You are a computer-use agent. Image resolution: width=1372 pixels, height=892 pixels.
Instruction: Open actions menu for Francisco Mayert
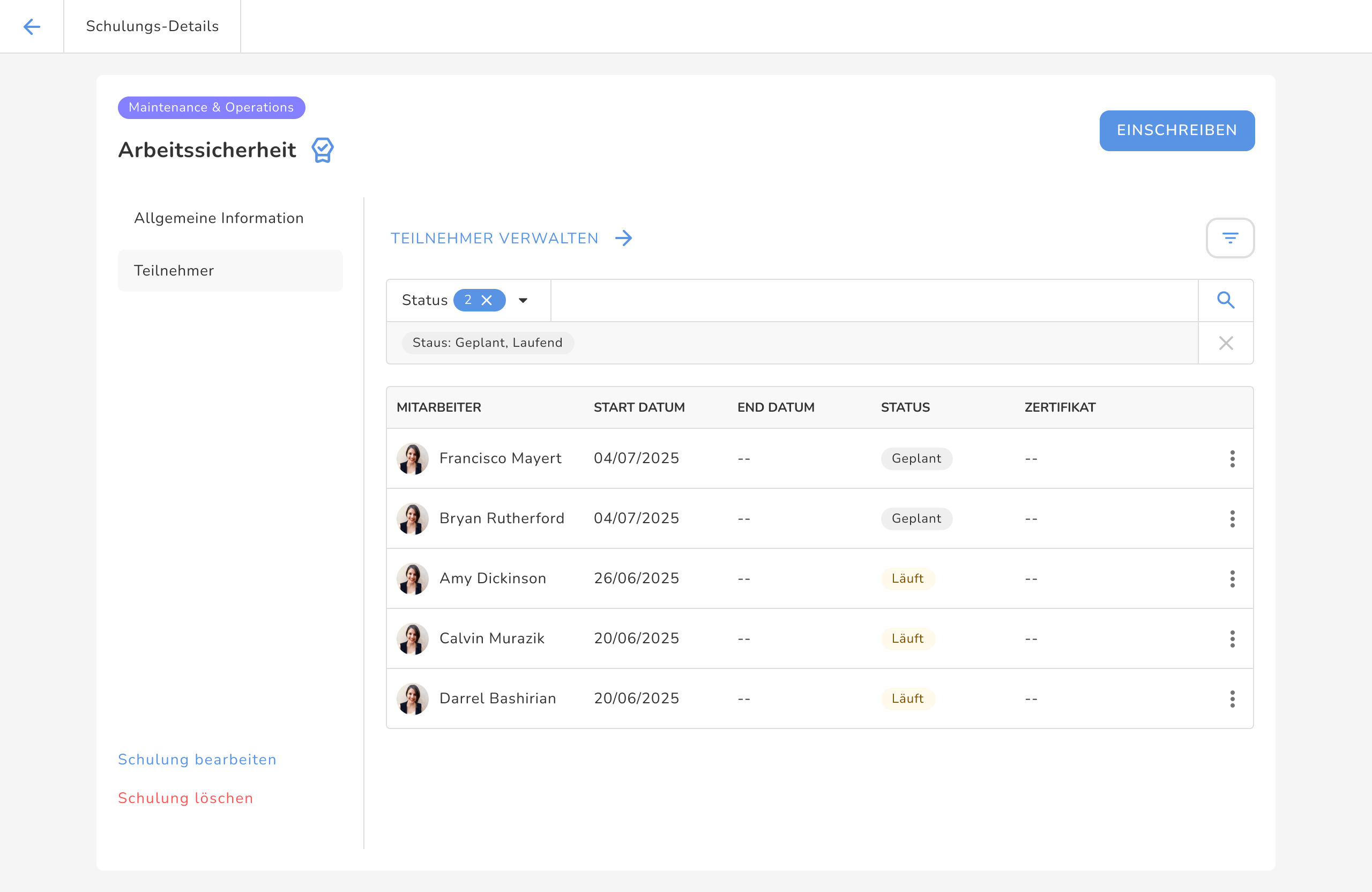[x=1232, y=458]
